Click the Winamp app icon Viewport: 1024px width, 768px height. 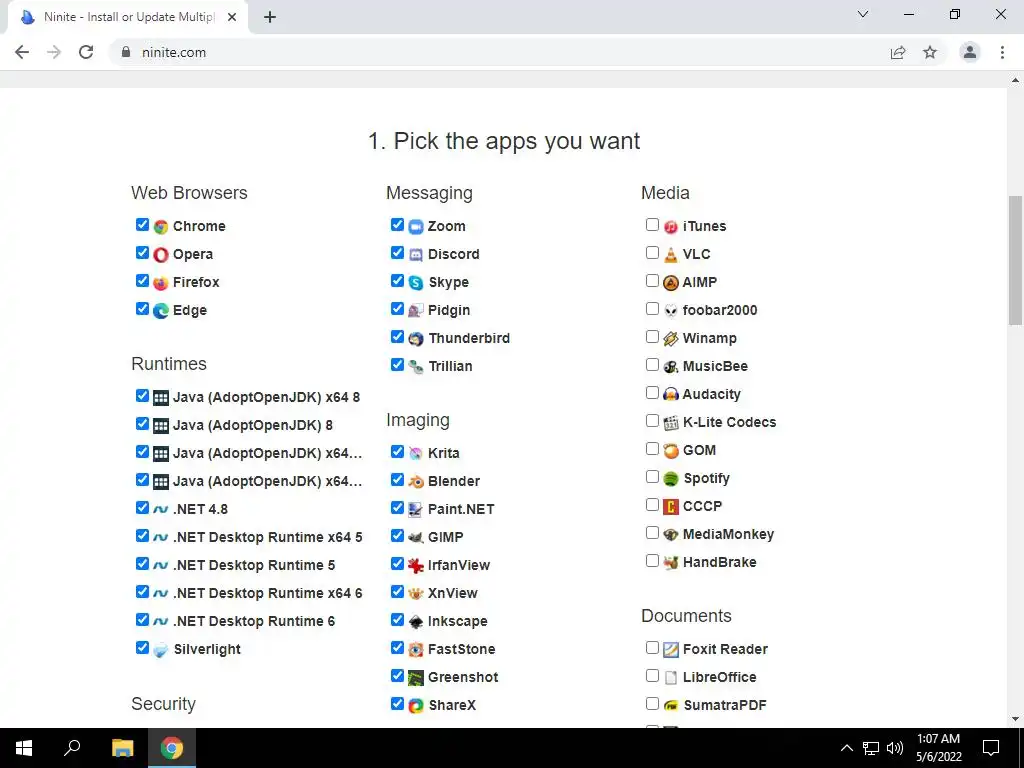tap(671, 339)
